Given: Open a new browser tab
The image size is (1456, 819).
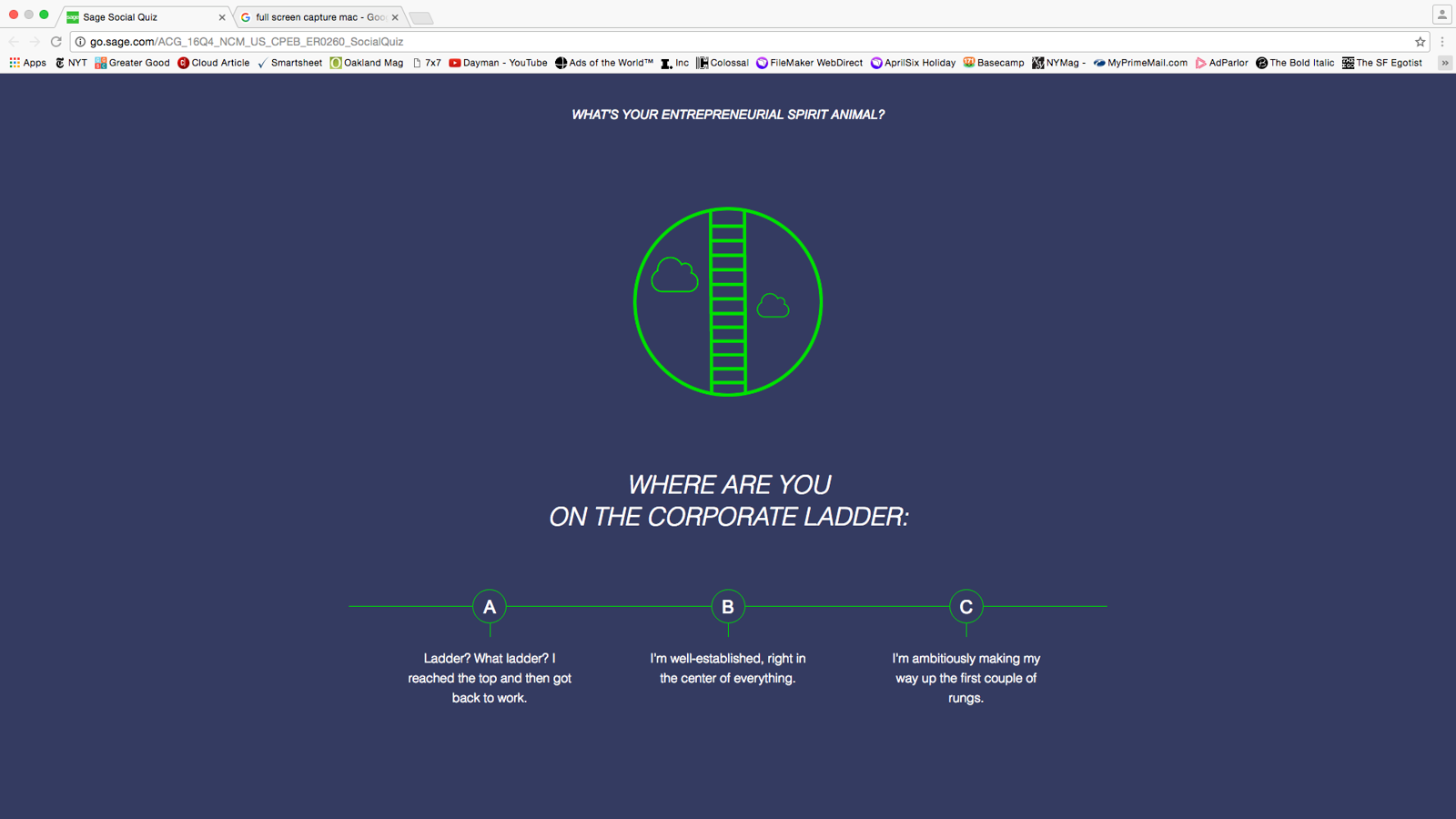Looking at the screenshot, I should 420,18.
